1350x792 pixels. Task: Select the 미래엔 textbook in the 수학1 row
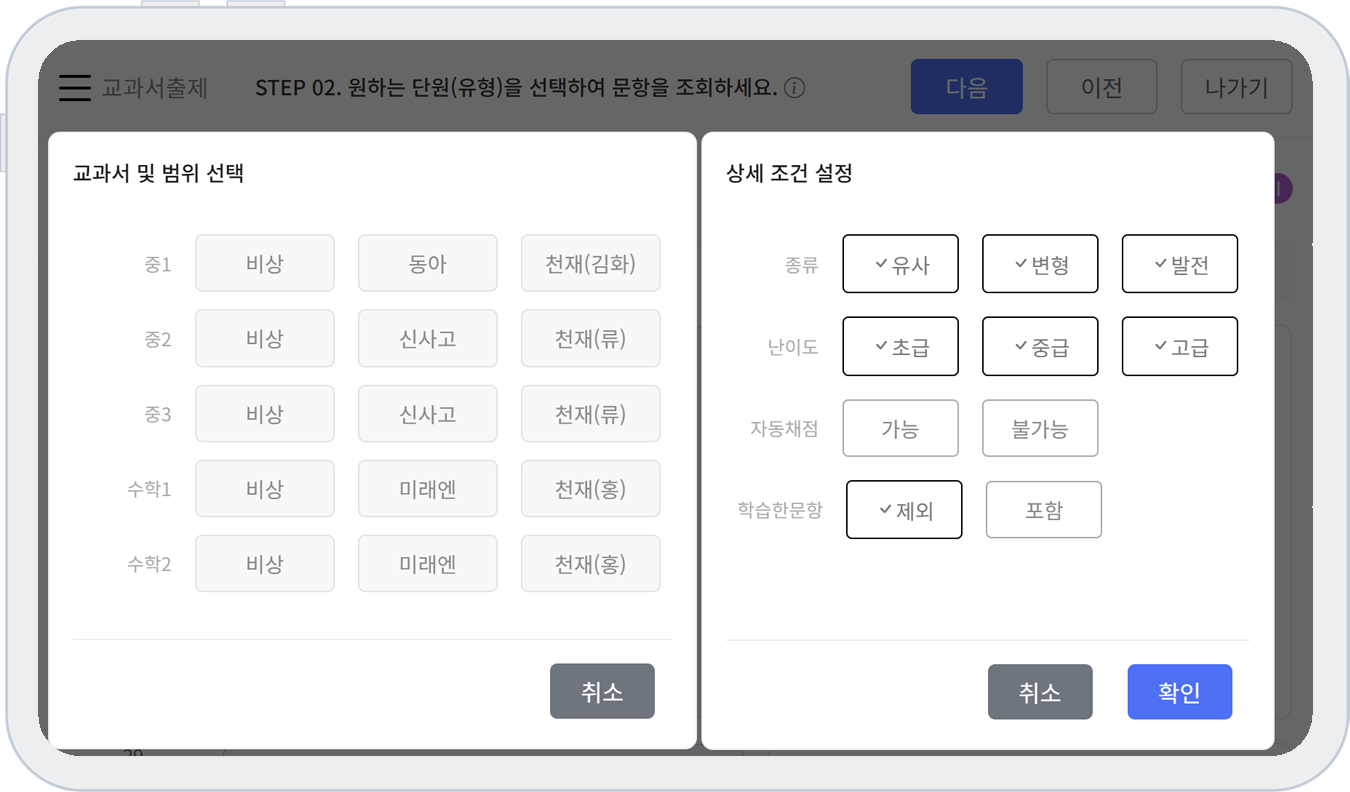(x=427, y=488)
